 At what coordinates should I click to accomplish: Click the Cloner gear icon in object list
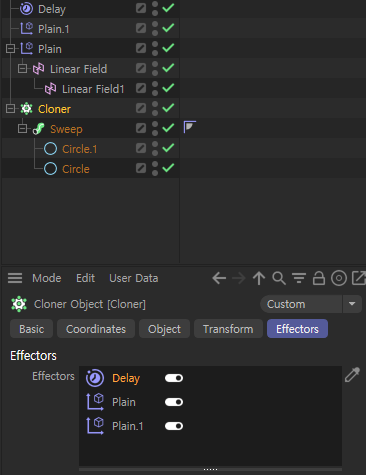26,109
